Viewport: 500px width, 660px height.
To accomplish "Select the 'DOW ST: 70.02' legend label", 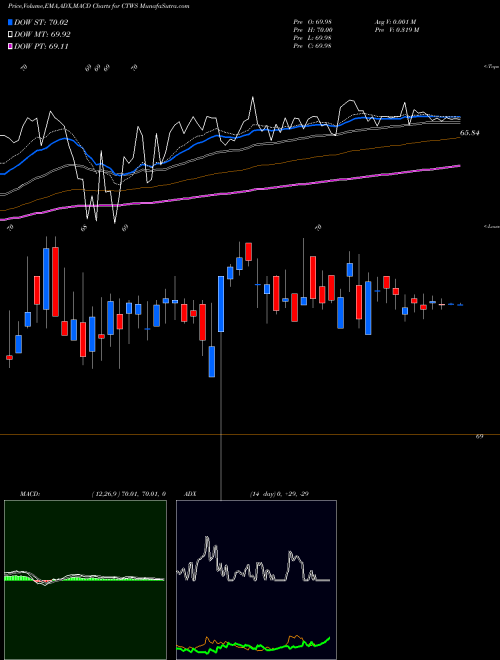I will click(41, 22).
